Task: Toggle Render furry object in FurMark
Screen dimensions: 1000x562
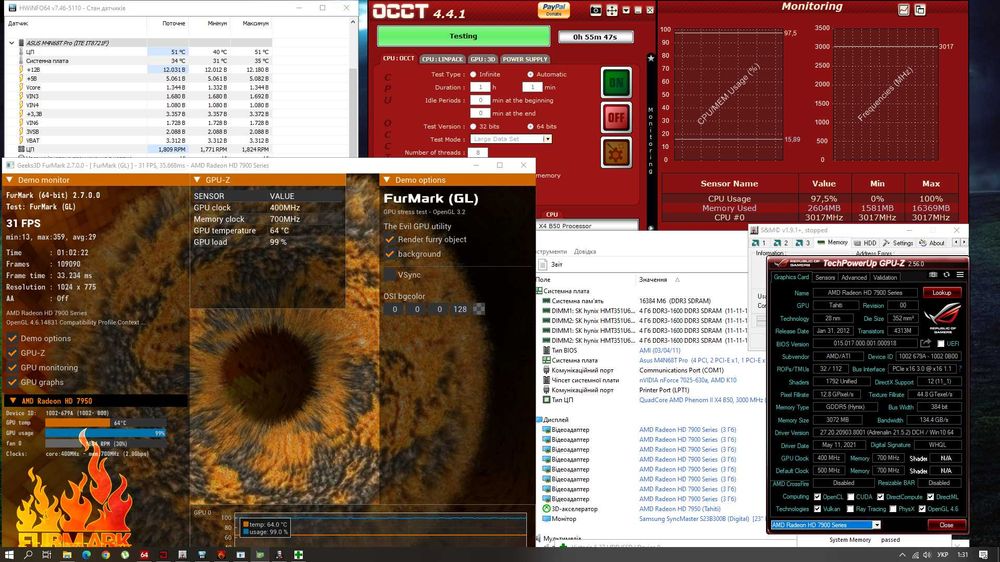Action: [390, 239]
